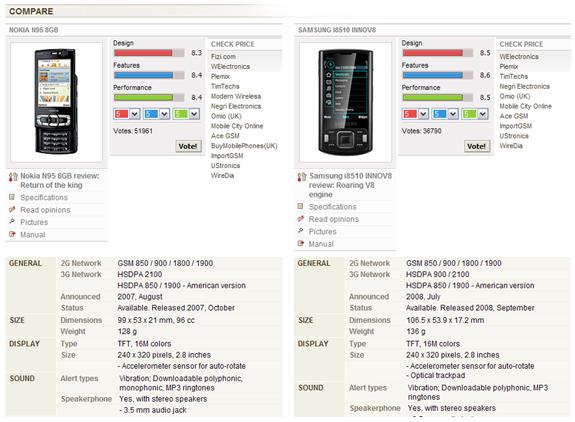The width and height of the screenshot is (575, 422).
Task: Submit the Vote! button for Nokia N95
Action: click(188, 146)
